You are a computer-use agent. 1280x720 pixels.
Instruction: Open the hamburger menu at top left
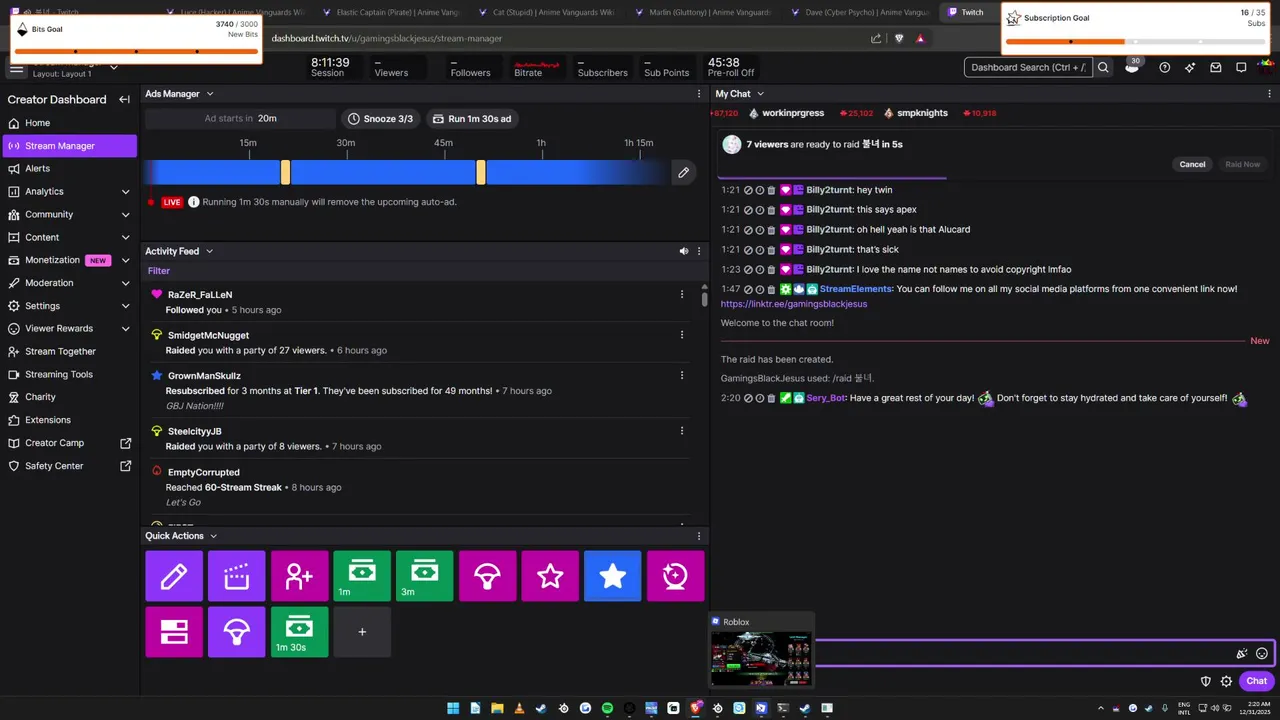tap(17, 68)
